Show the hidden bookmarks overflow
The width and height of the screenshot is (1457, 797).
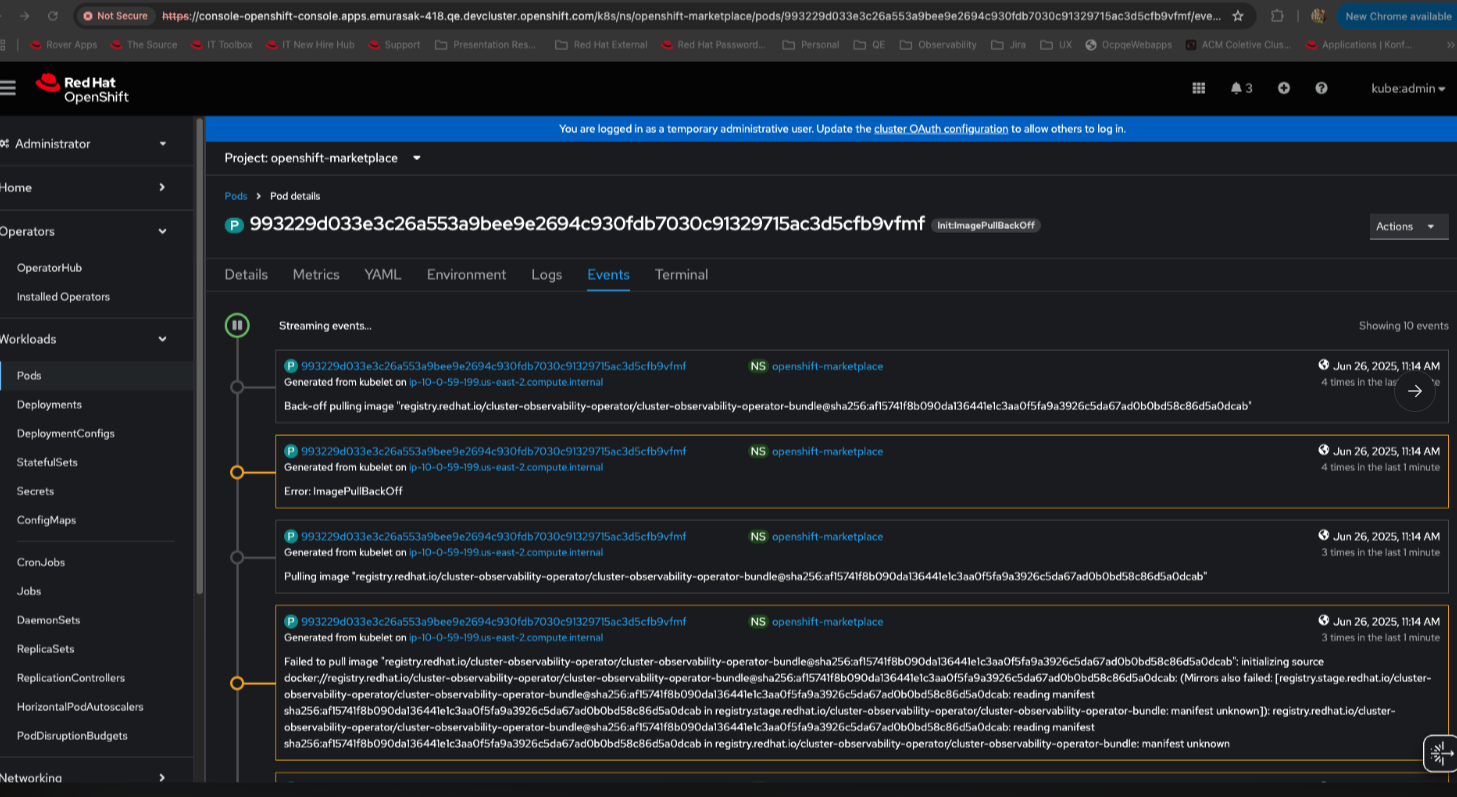pyautogui.click(x=1450, y=45)
